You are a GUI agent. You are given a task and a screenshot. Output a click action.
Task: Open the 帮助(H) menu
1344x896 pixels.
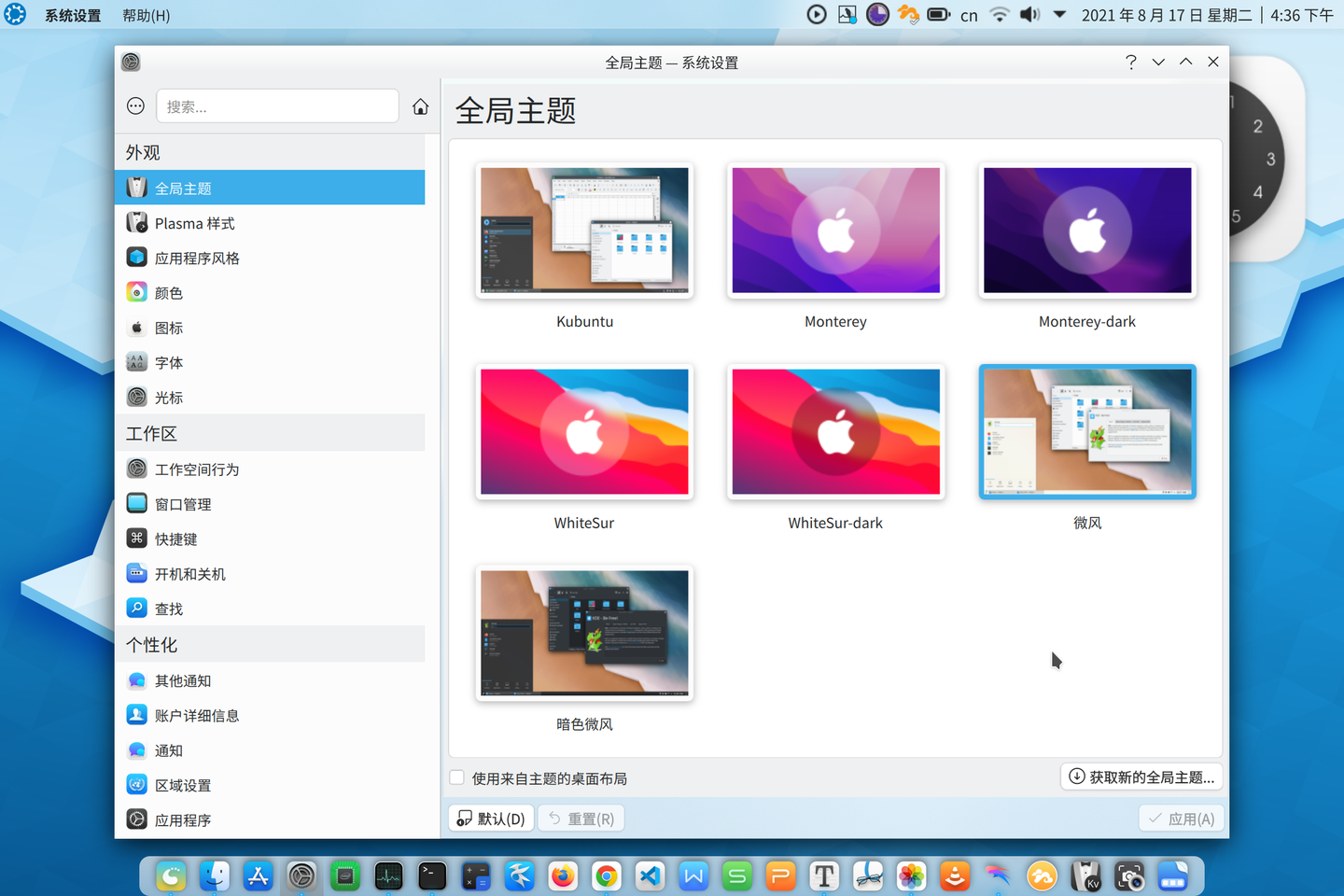point(147,15)
